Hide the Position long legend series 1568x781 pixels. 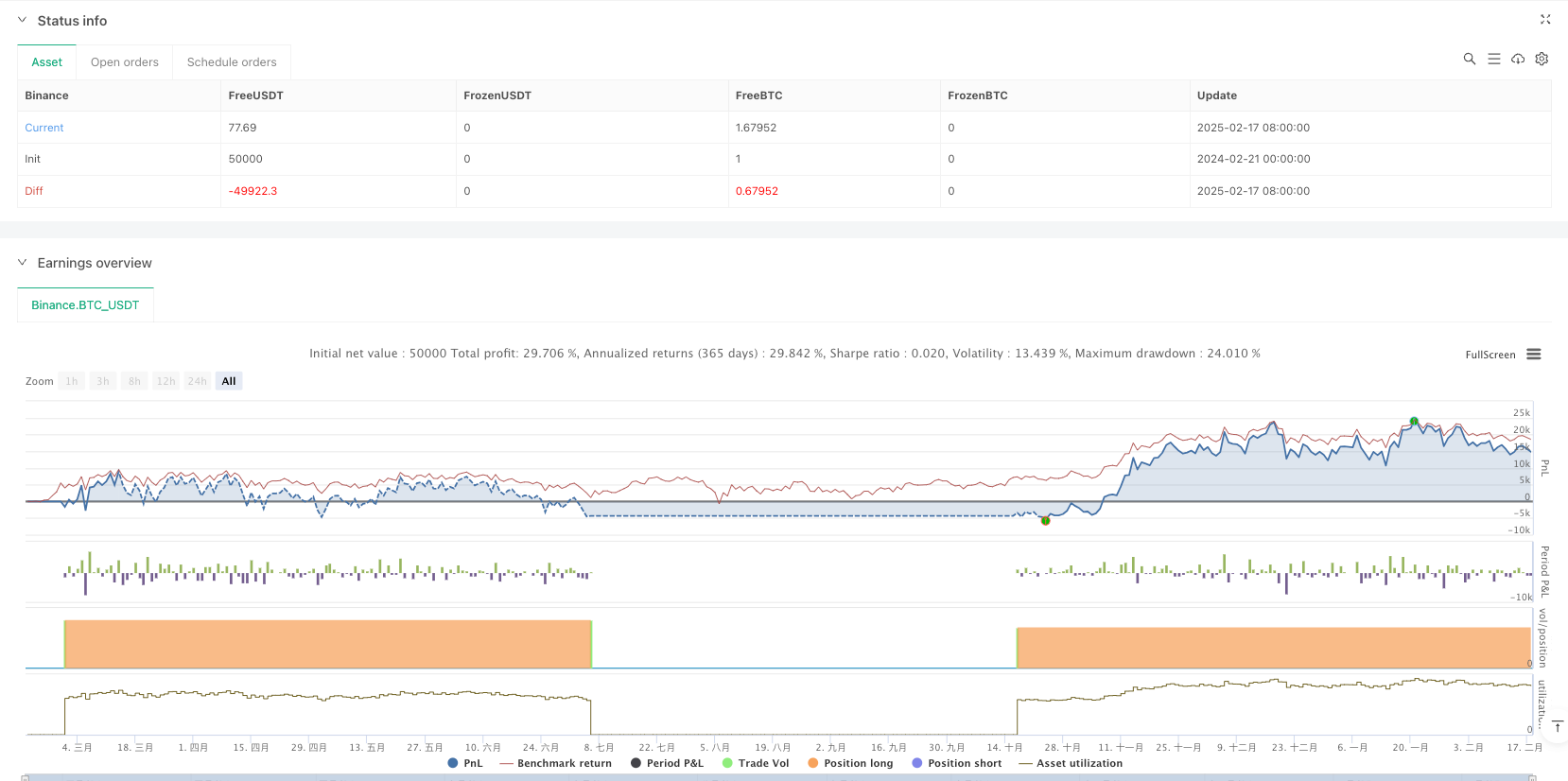point(850,763)
